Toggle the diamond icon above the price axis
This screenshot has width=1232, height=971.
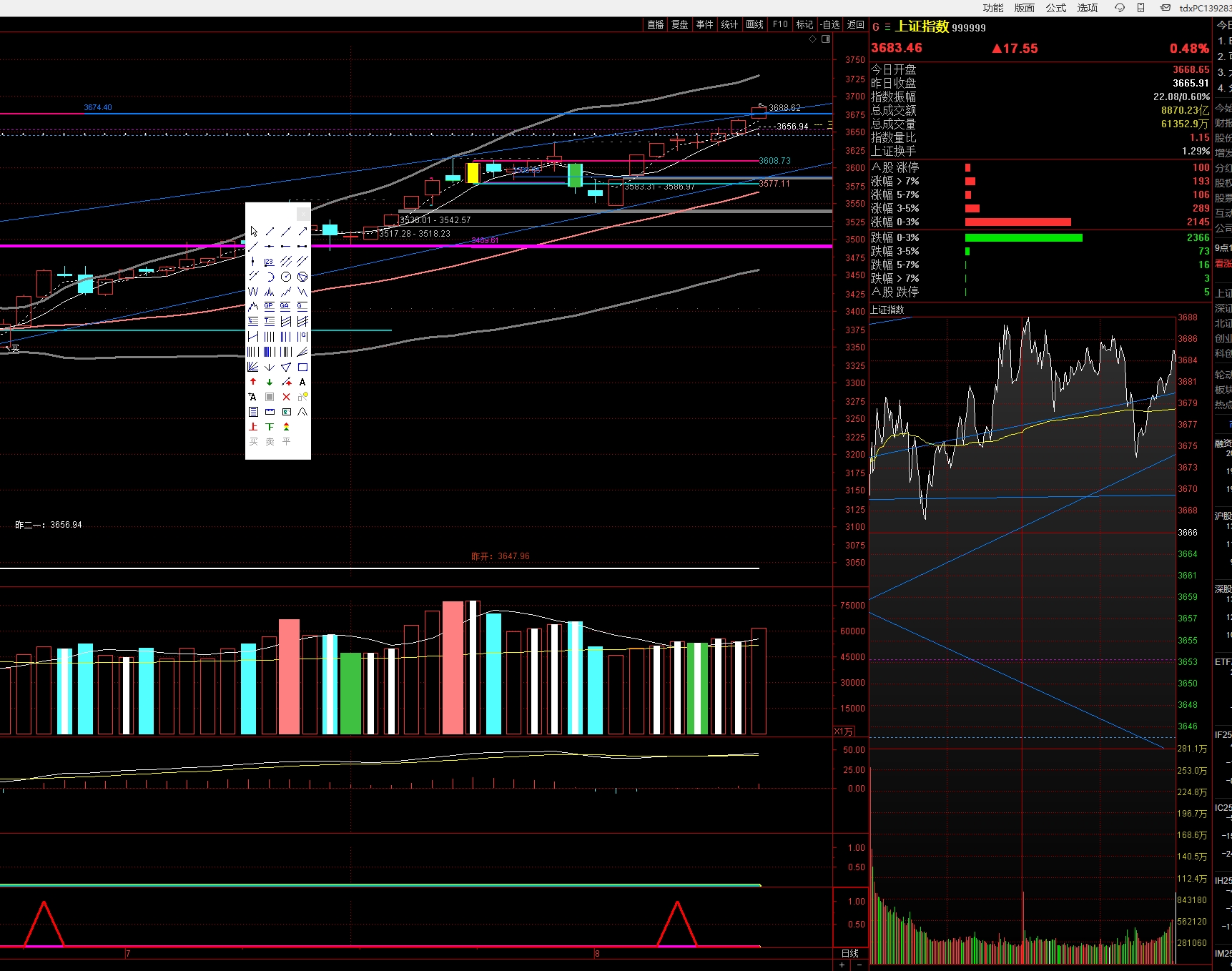coord(812,39)
